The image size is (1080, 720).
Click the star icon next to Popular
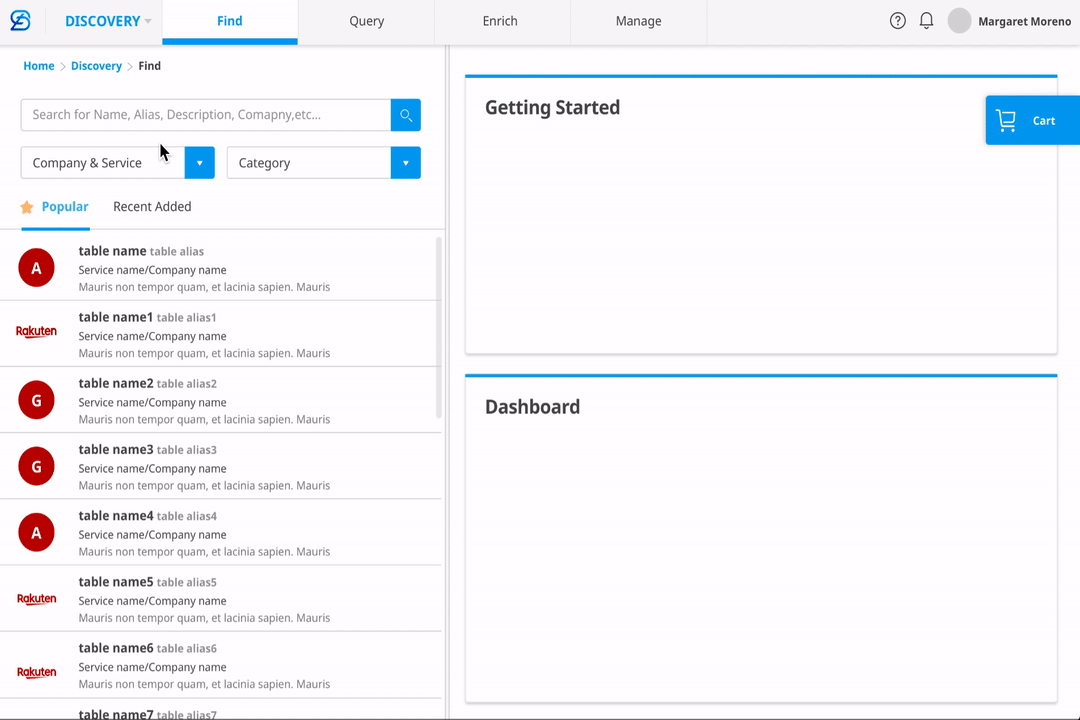[27, 207]
